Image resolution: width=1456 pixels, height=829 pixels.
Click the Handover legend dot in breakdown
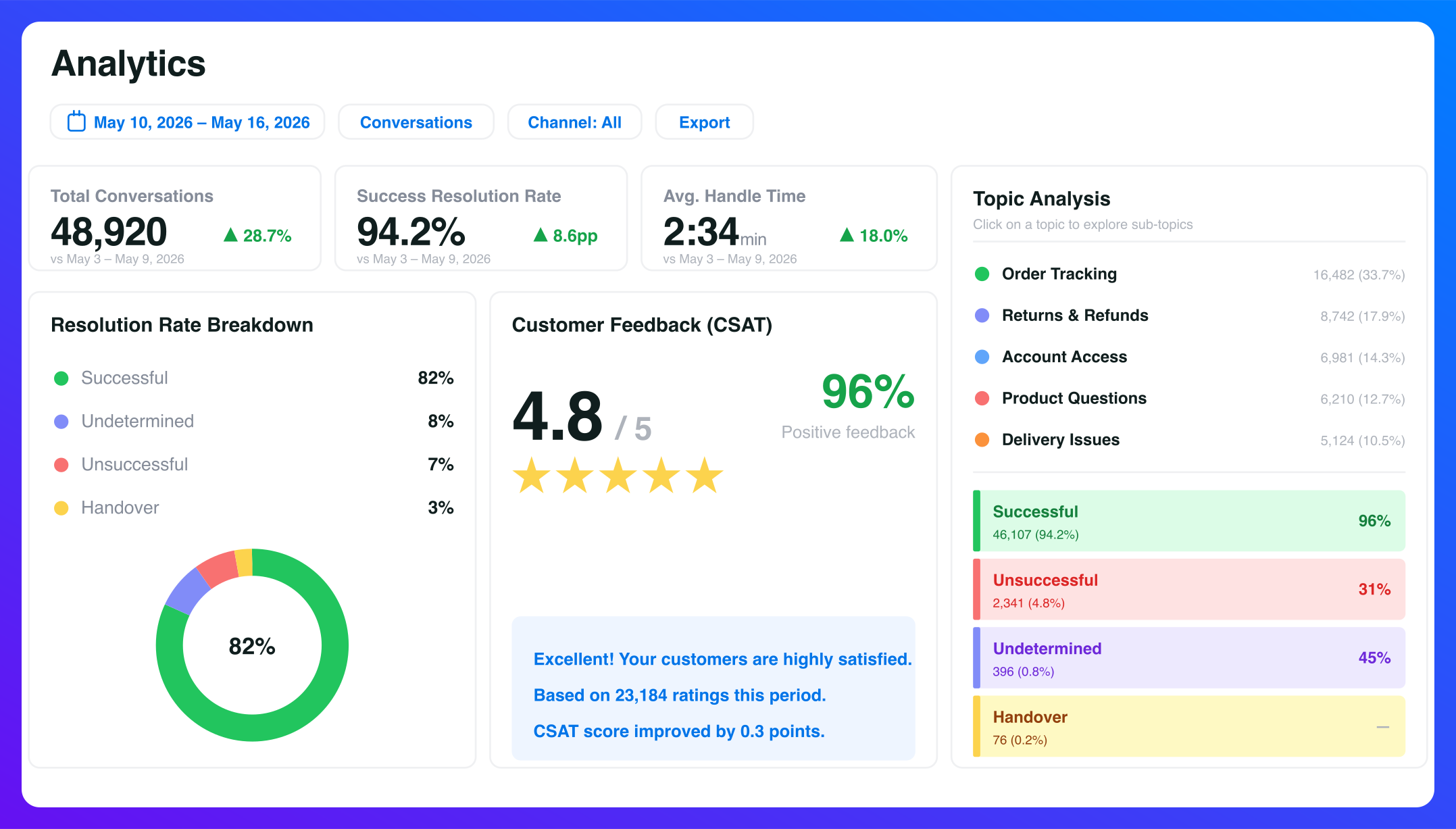click(61, 508)
